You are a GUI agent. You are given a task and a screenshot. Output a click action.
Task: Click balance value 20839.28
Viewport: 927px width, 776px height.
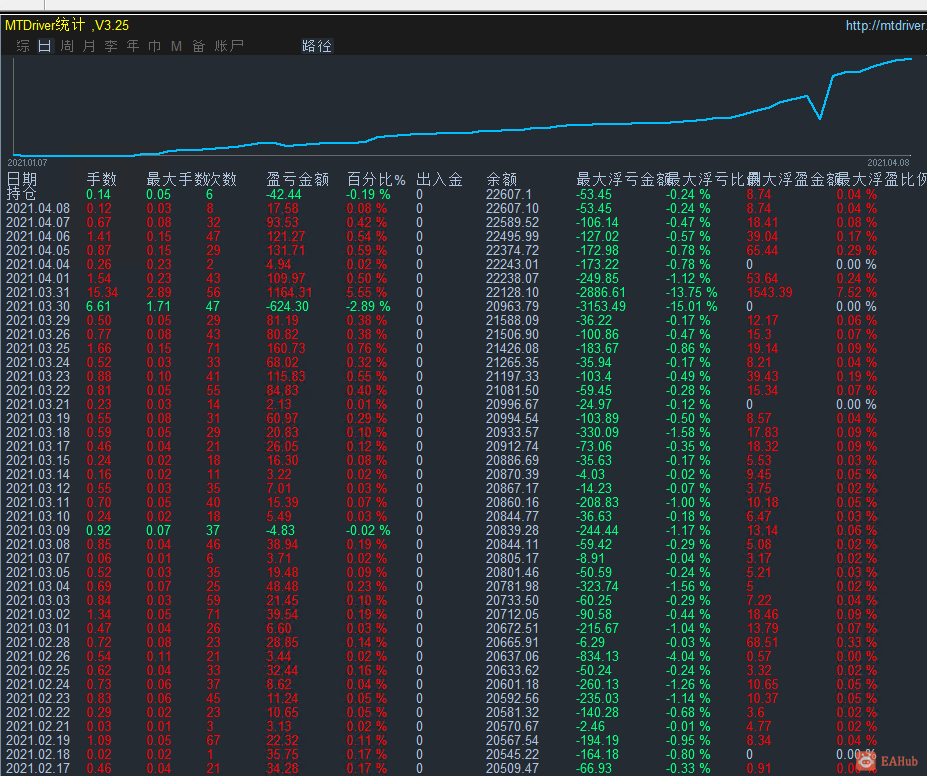pyautogui.click(x=513, y=531)
